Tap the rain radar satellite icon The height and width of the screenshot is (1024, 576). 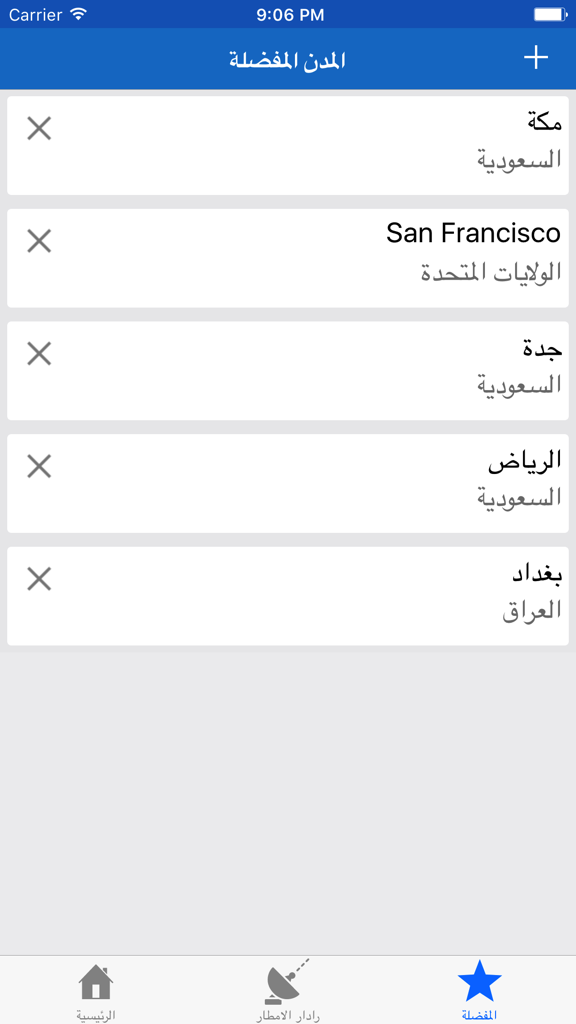[x=285, y=985]
